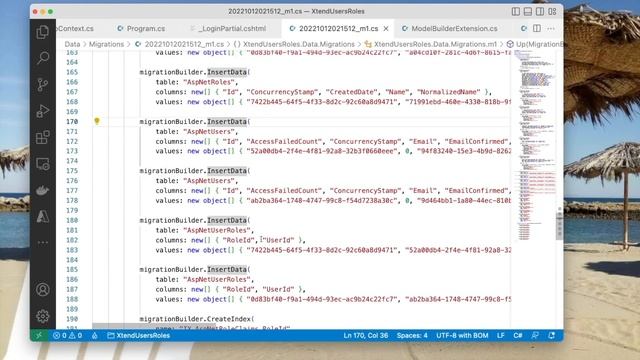Open notifications bell in the status bar
The width and height of the screenshot is (640, 360).
click(x=551, y=336)
